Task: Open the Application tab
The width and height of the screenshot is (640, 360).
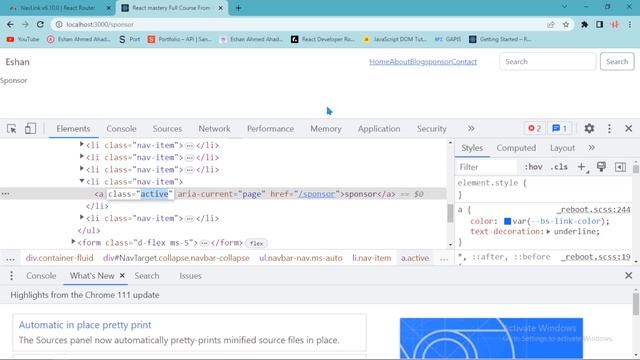Action: tap(379, 129)
